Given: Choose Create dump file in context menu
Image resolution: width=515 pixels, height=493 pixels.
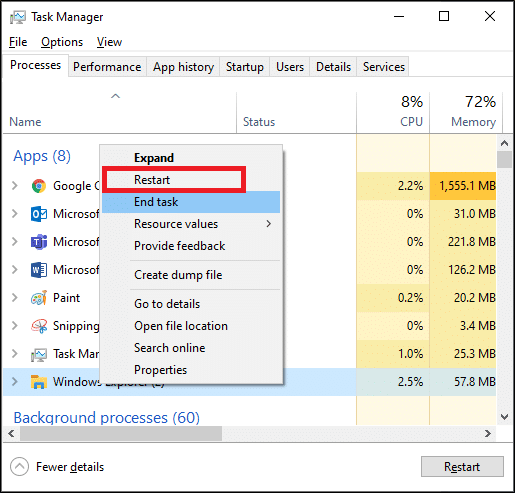Looking at the screenshot, I should click(191, 275).
